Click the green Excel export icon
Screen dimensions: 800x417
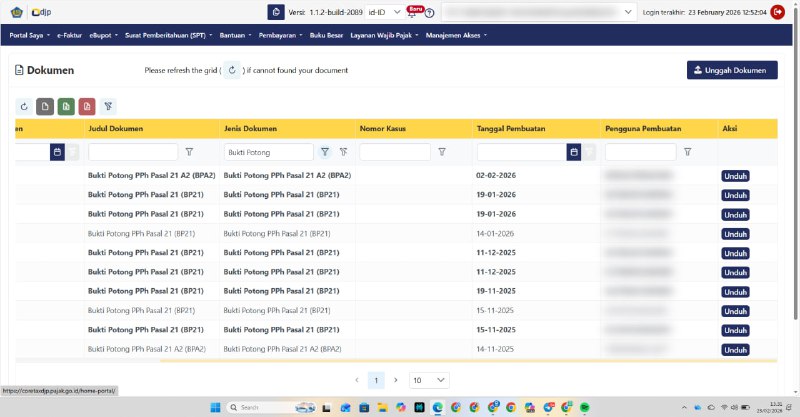click(66, 106)
